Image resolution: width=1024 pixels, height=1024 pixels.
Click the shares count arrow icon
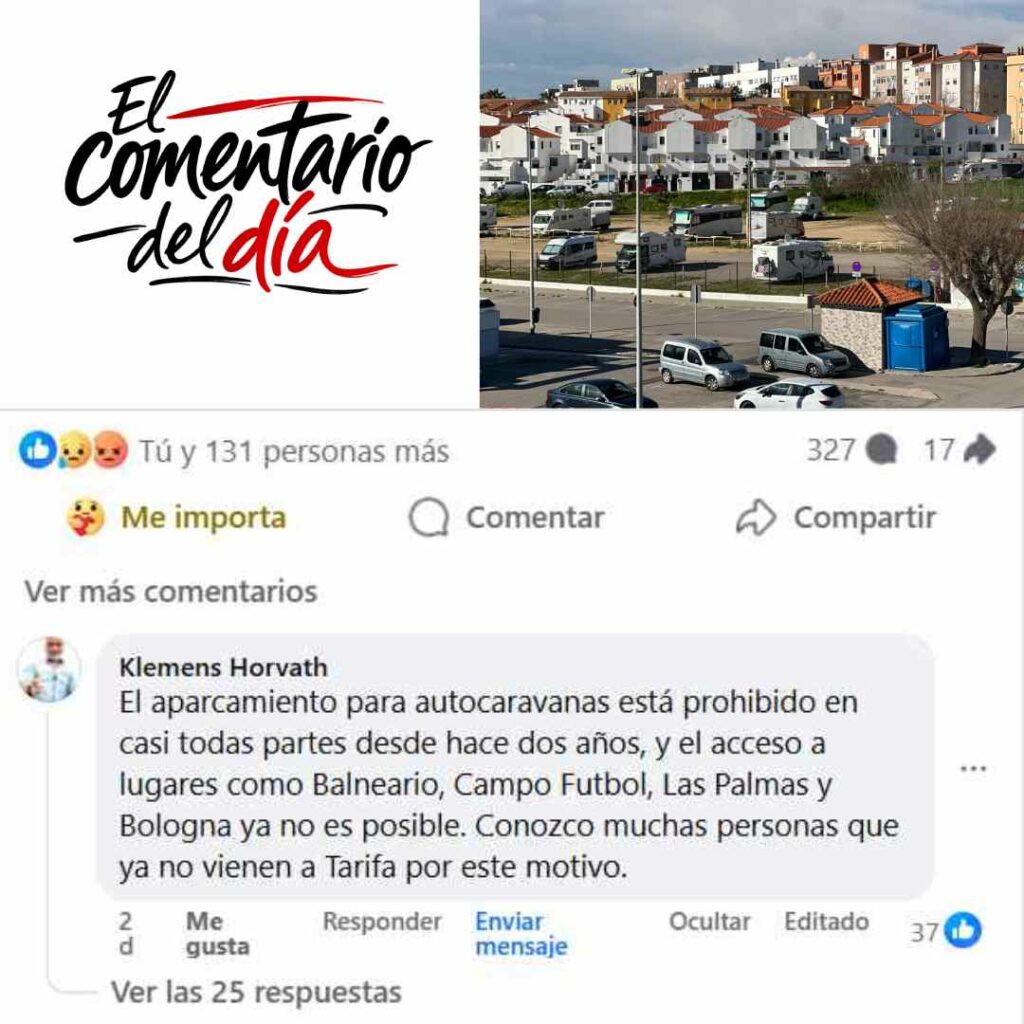979,449
